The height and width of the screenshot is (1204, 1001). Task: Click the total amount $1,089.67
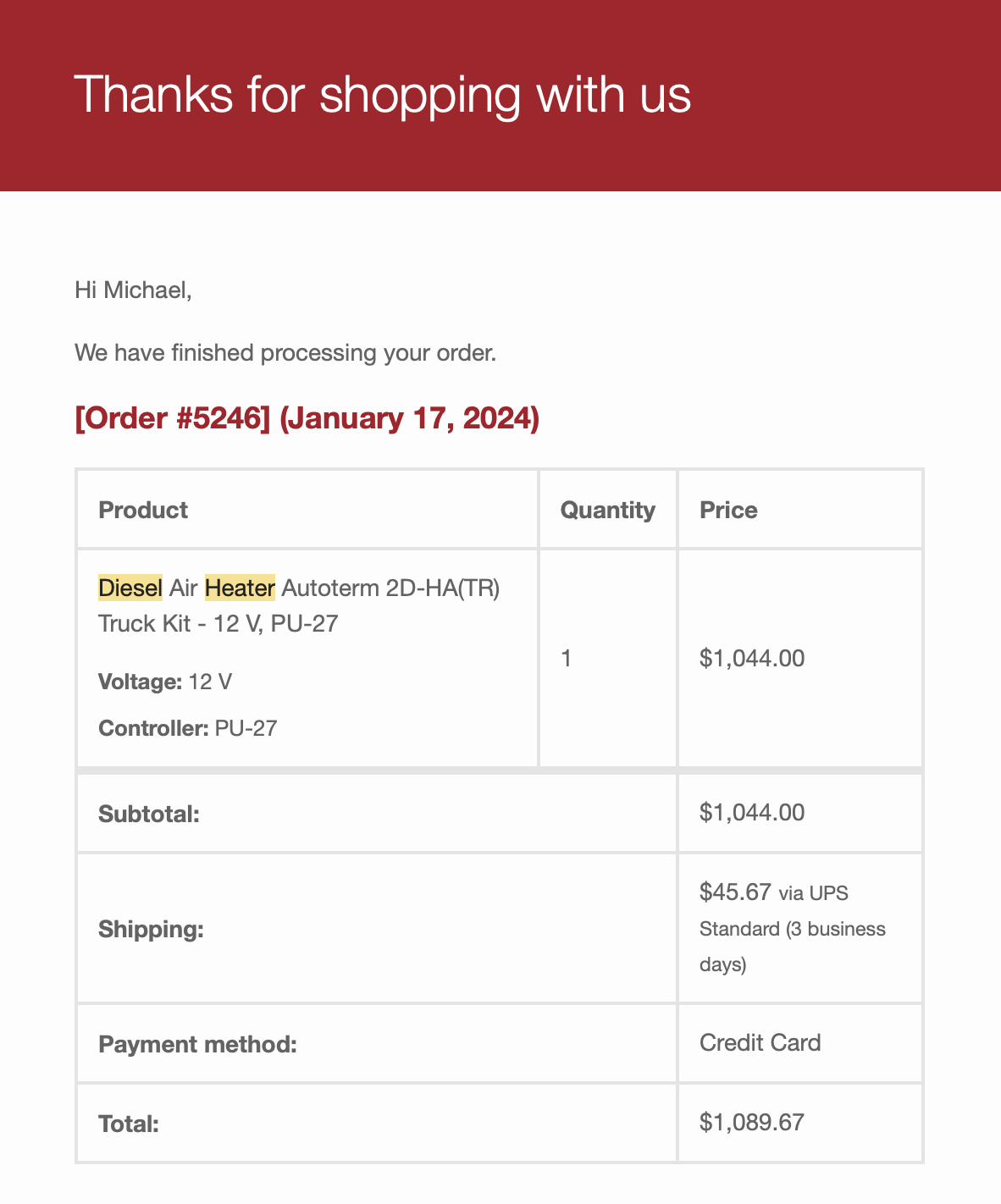(752, 1123)
